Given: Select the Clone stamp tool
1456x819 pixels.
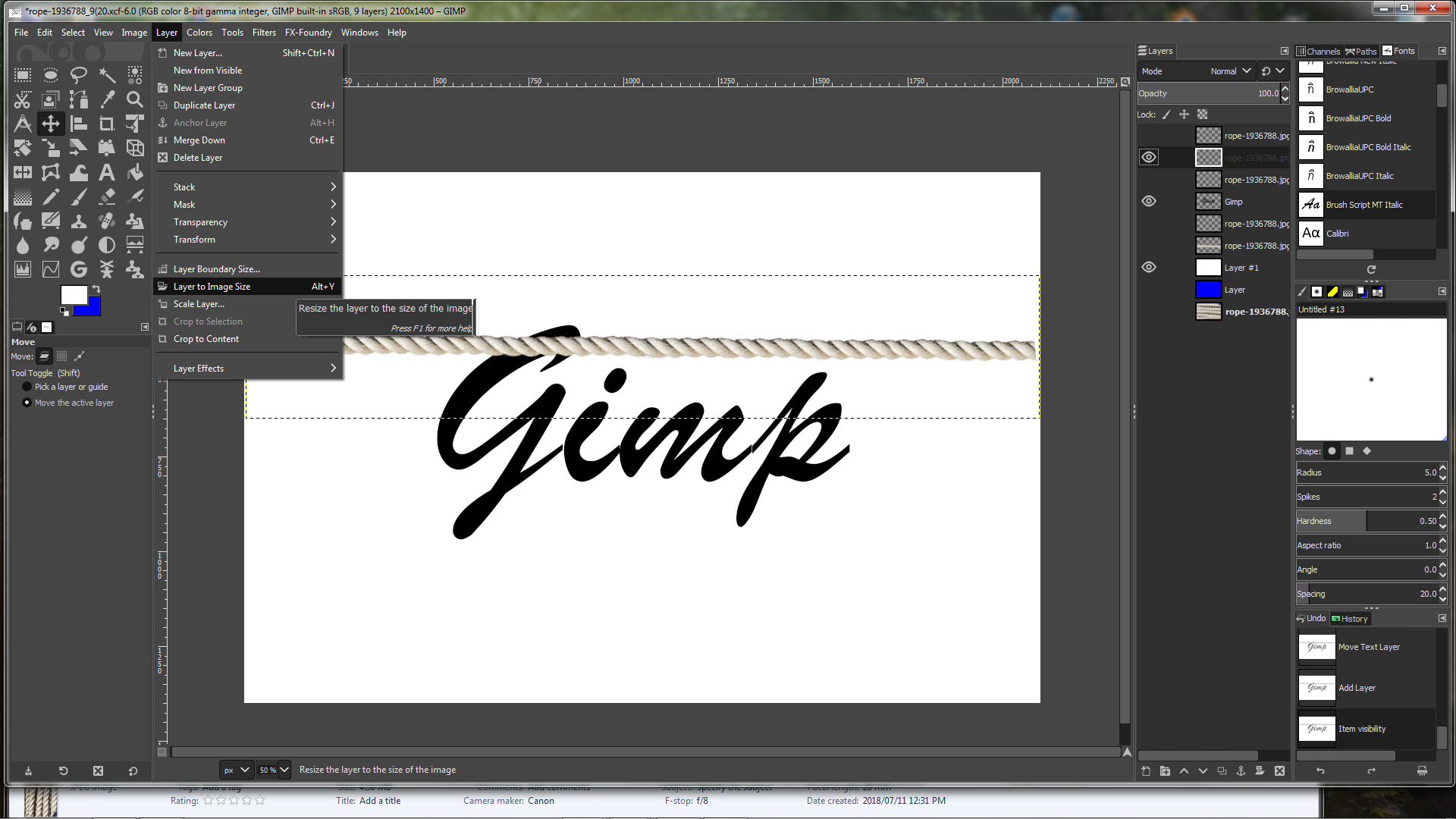Looking at the screenshot, I should [79, 221].
